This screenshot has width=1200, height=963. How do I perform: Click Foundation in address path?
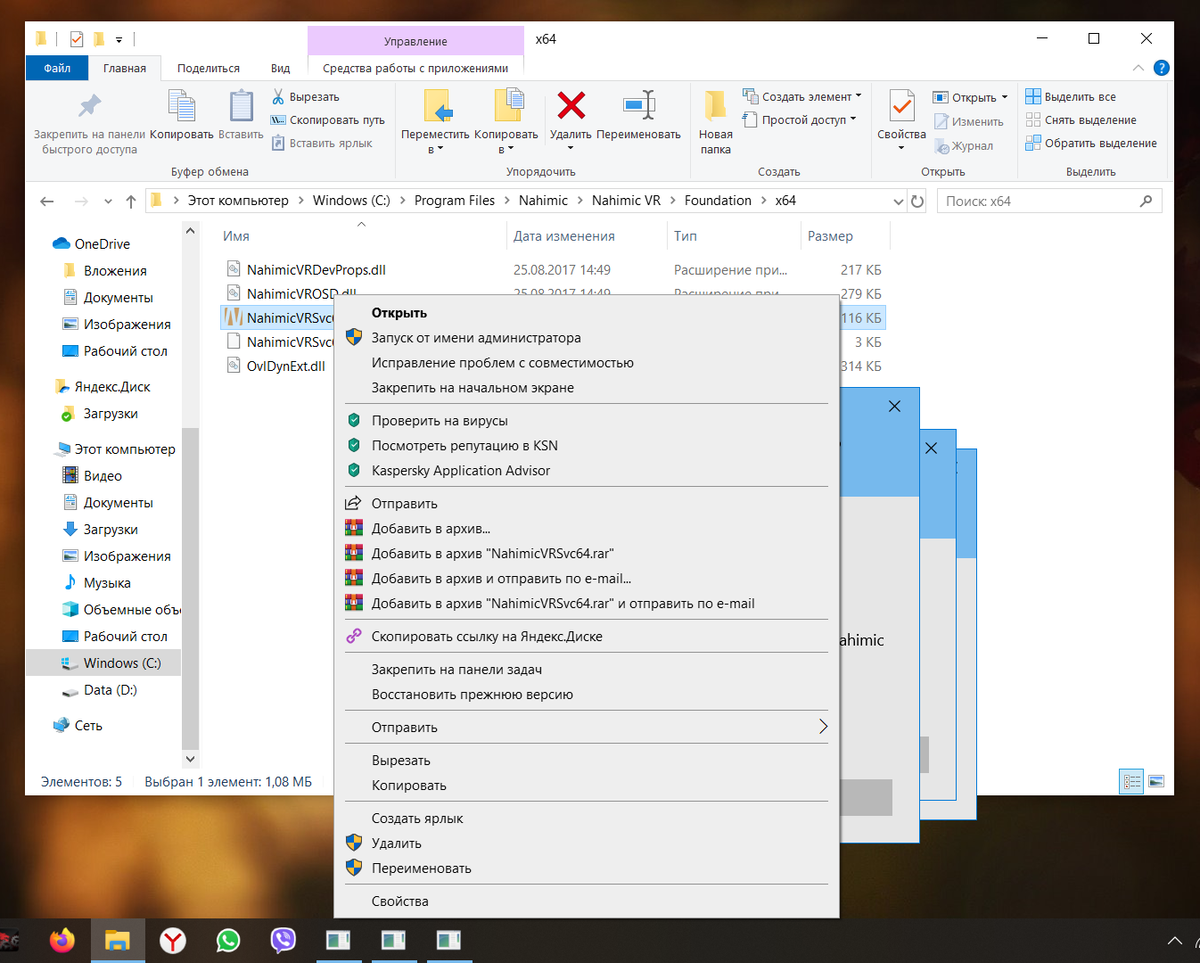coord(718,200)
